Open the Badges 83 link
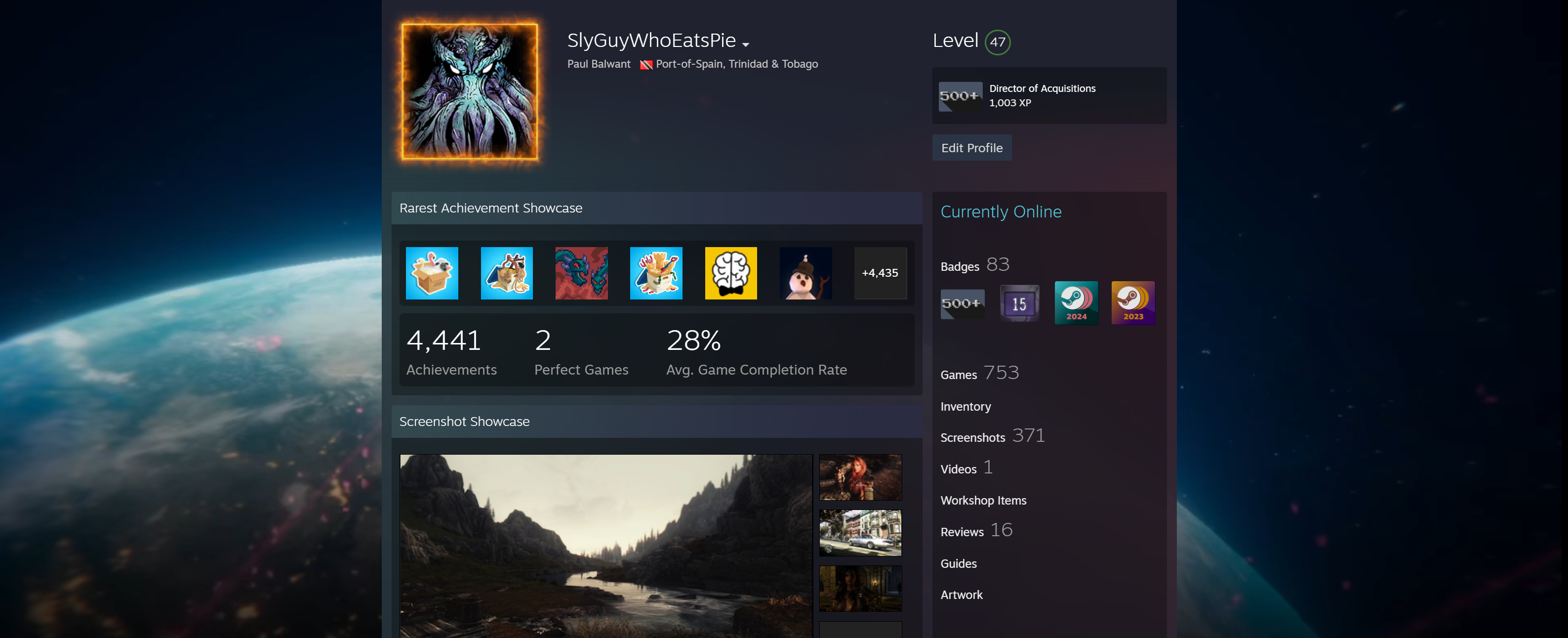The image size is (1568, 638). pos(974,265)
